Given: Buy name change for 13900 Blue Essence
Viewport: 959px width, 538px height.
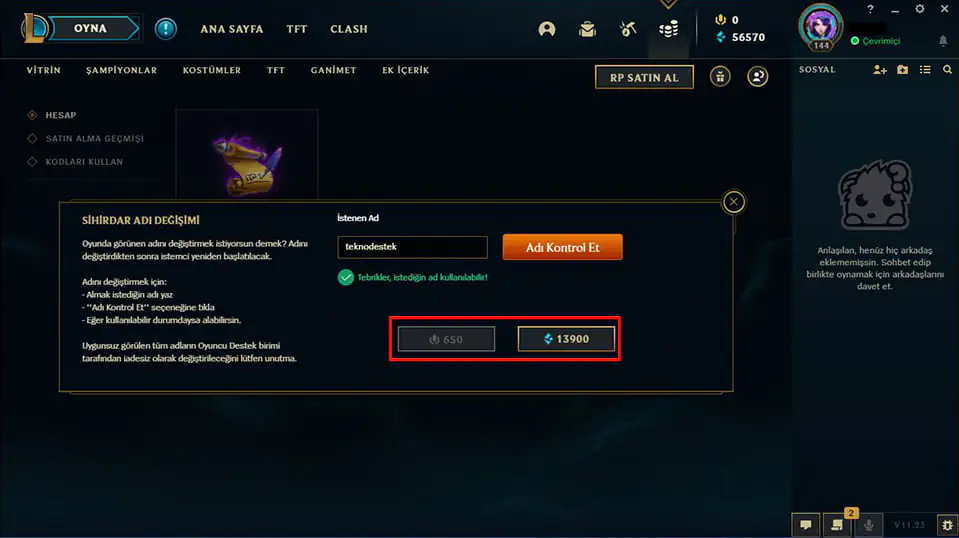Looking at the screenshot, I should pos(566,339).
